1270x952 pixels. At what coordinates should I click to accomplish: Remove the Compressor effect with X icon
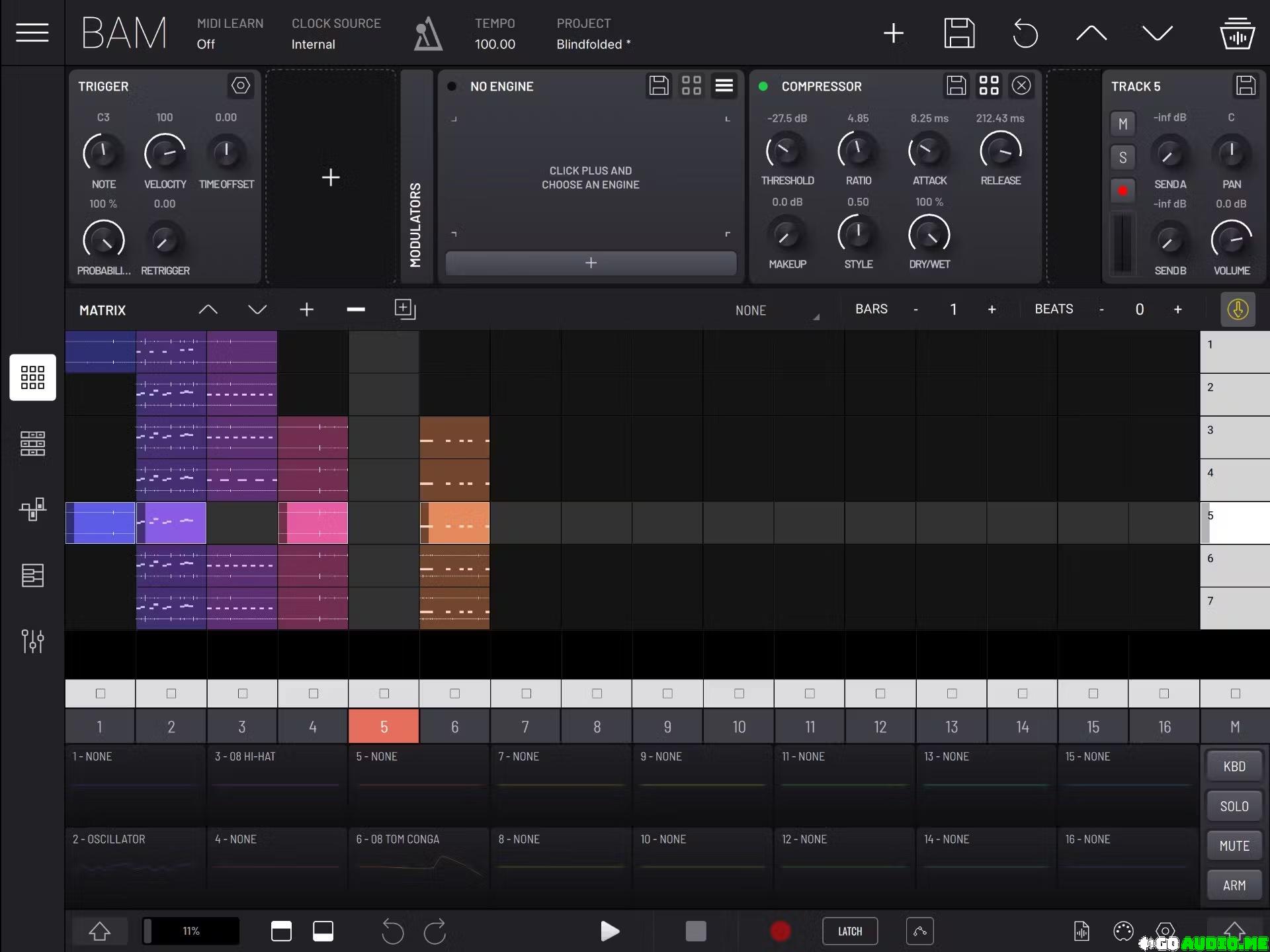point(1021,85)
